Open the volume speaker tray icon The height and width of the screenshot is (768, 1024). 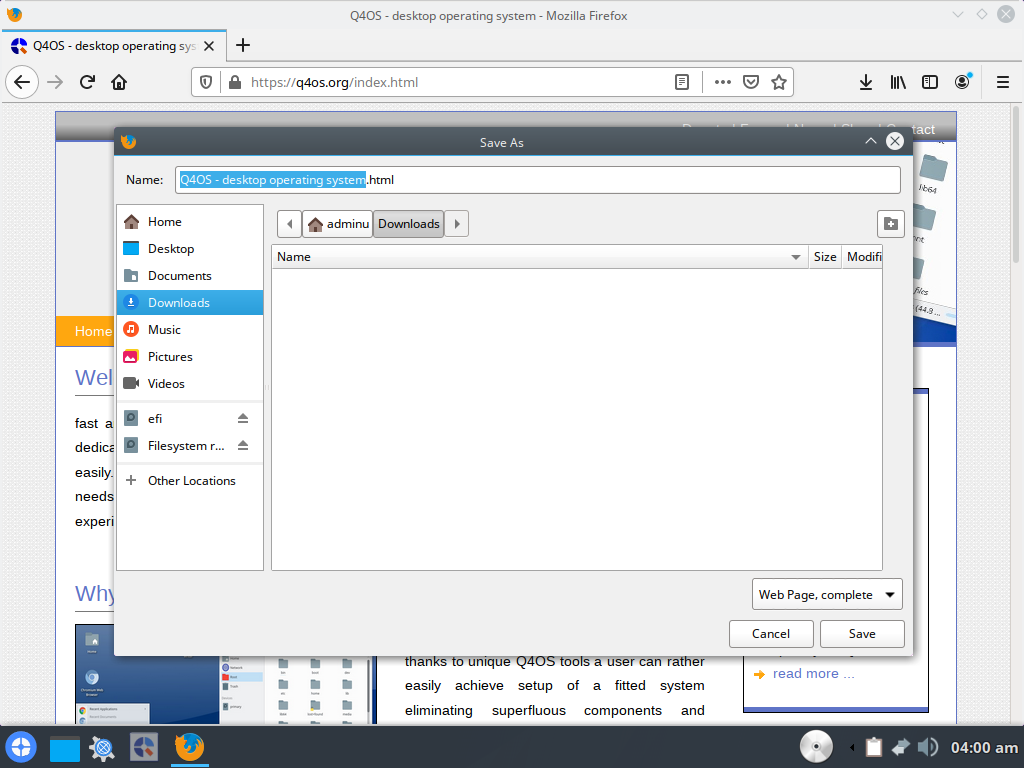pyautogui.click(x=927, y=747)
